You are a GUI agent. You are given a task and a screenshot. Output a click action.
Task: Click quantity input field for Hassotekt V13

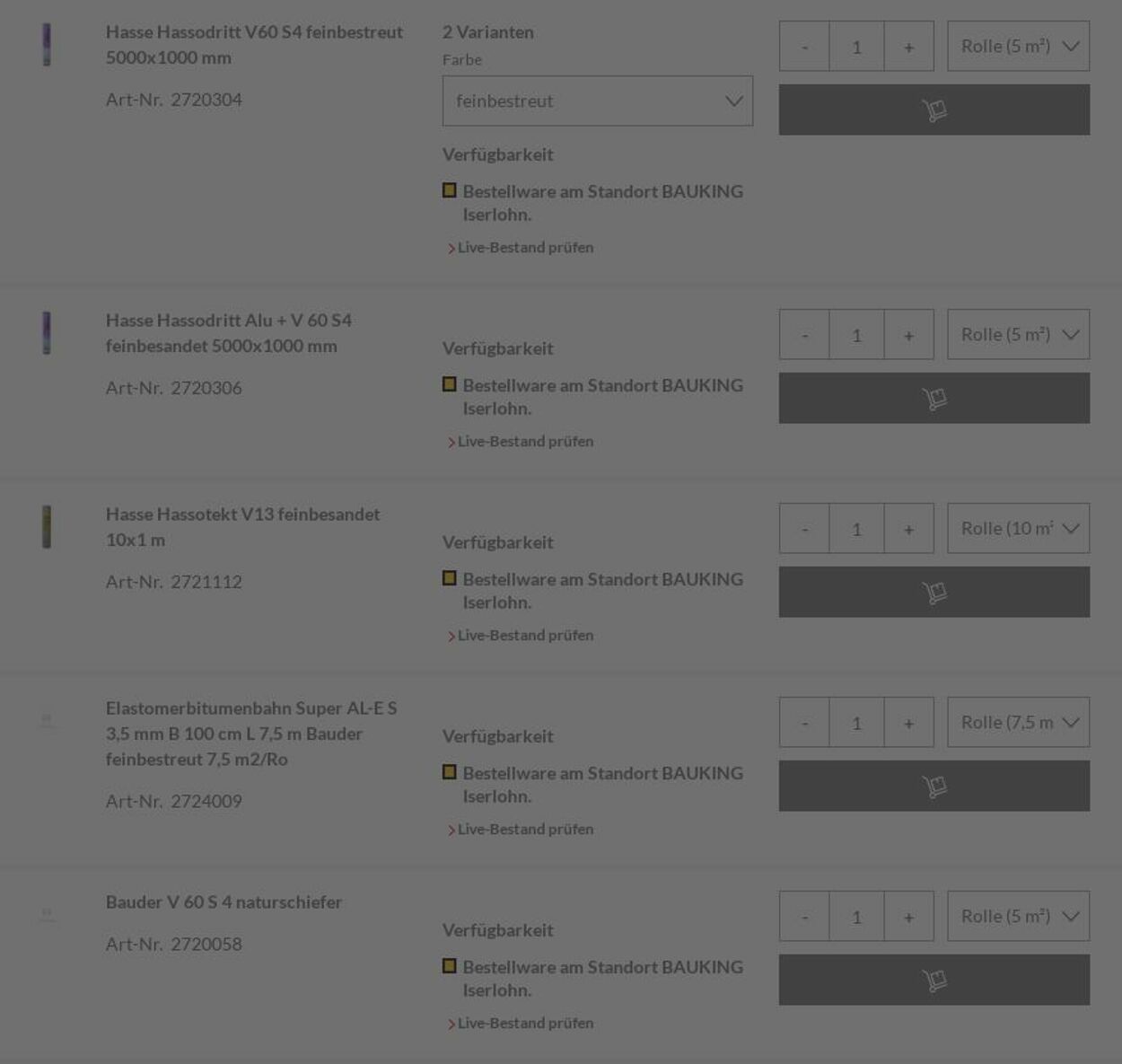856,528
